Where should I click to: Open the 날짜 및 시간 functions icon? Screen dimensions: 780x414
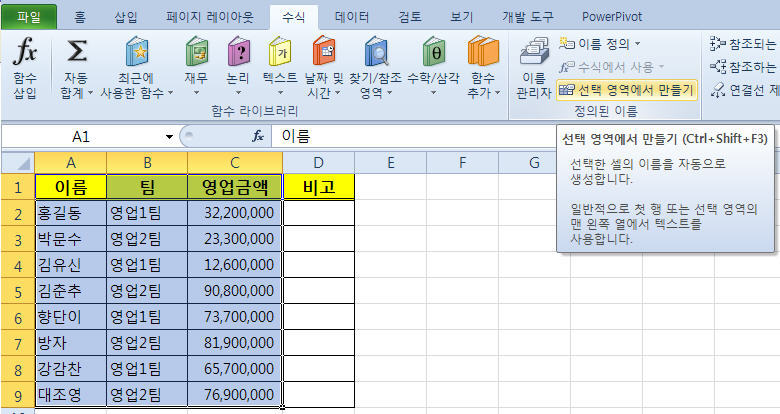[324, 52]
